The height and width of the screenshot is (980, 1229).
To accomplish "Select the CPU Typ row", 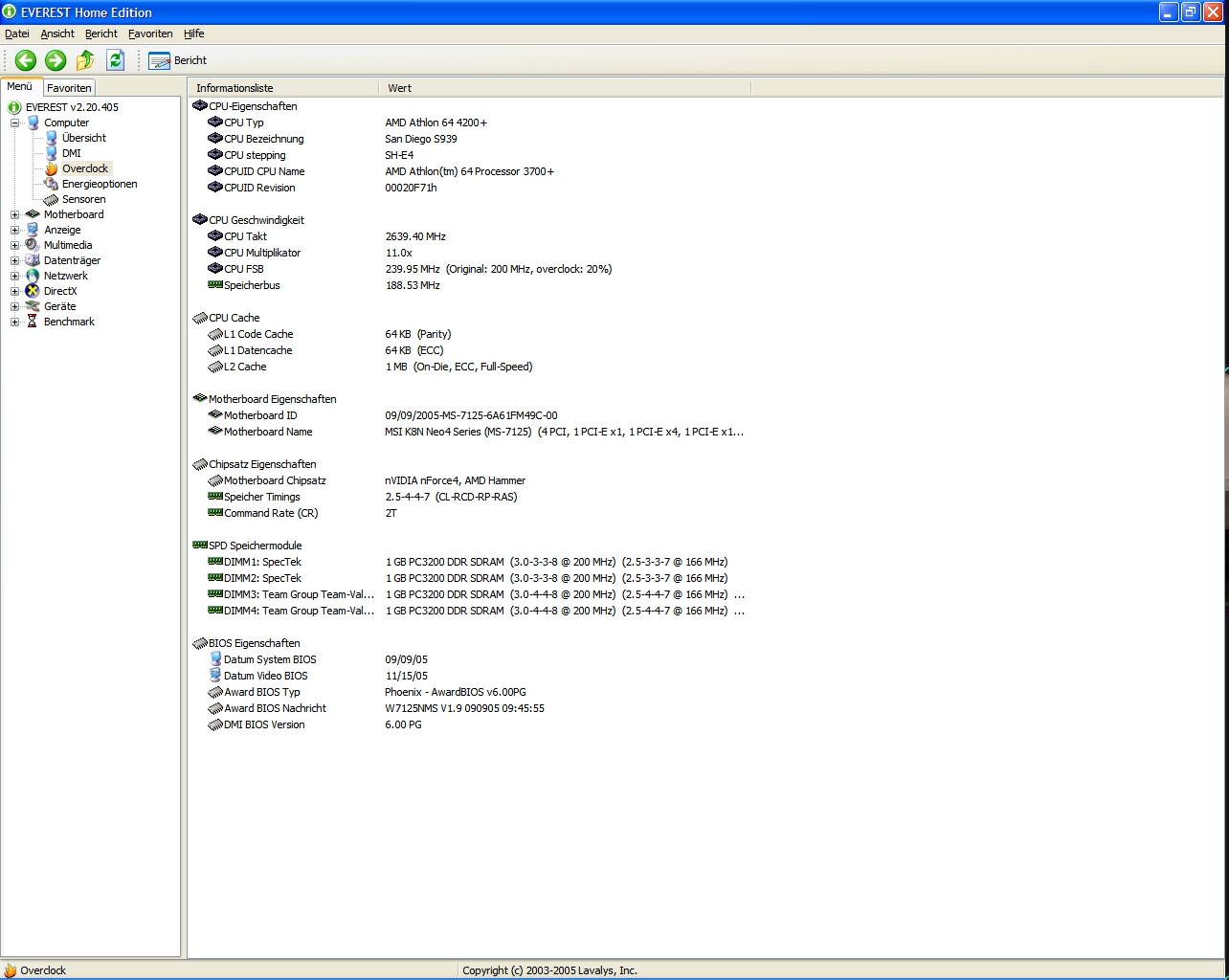I will coord(469,122).
